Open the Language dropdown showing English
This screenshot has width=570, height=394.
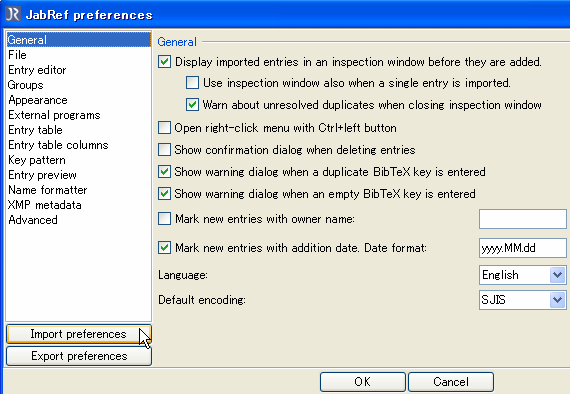[522, 275]
